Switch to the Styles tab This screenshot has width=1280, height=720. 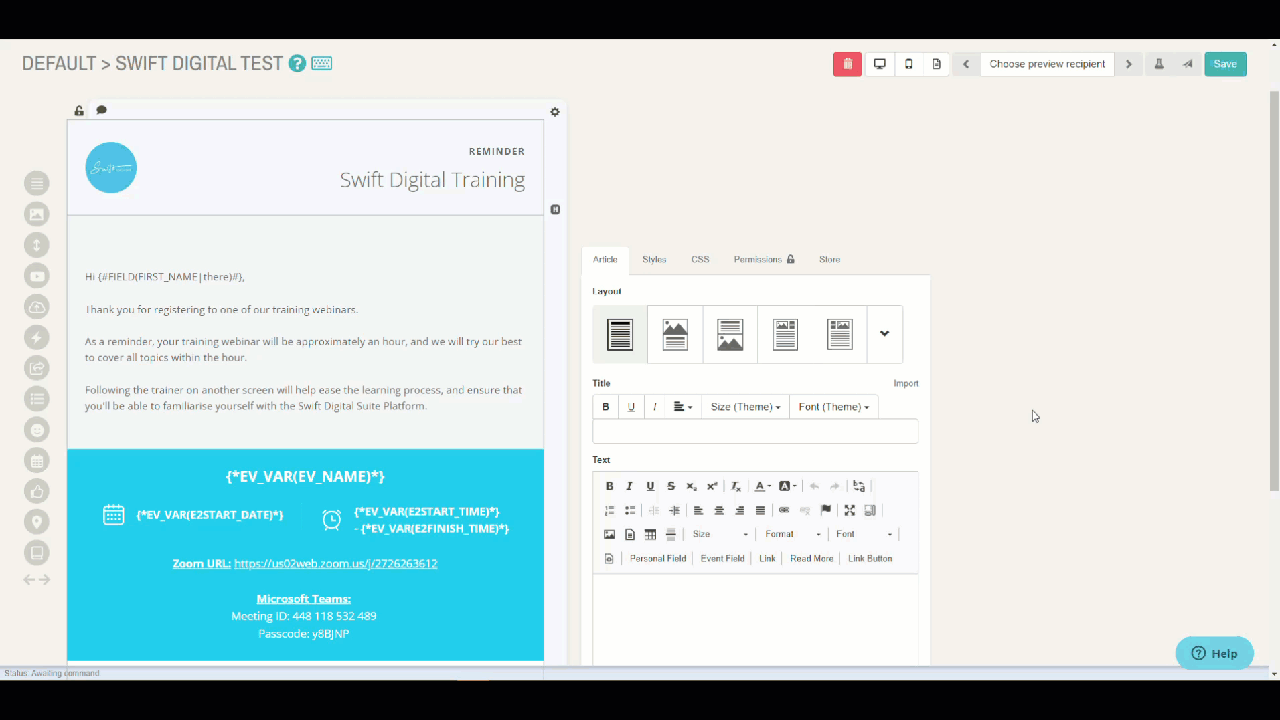(x=654, y=260)
